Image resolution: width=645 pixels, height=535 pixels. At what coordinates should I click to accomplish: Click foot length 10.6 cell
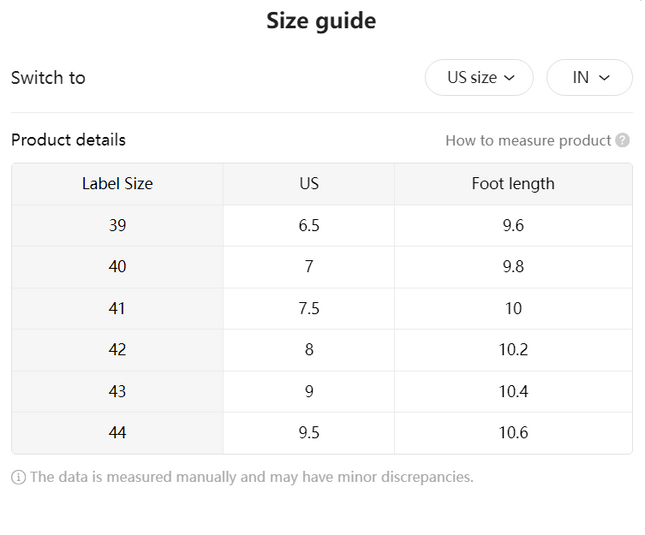513,433
